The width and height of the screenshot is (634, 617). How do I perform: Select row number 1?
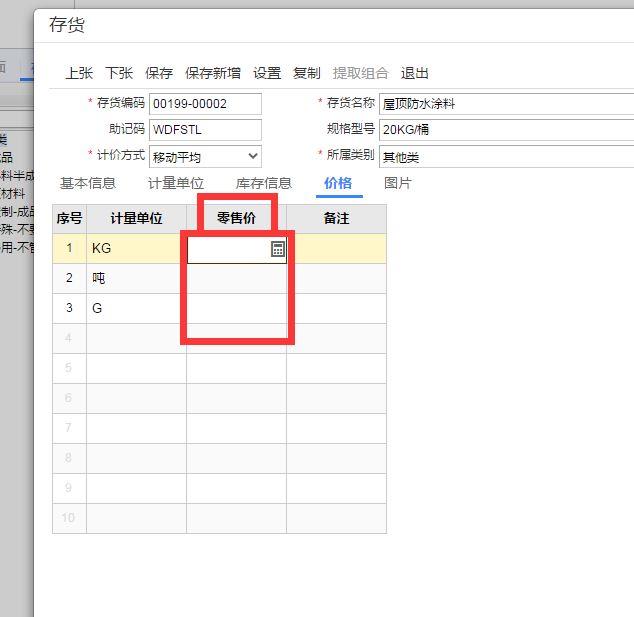coord(69,248)
